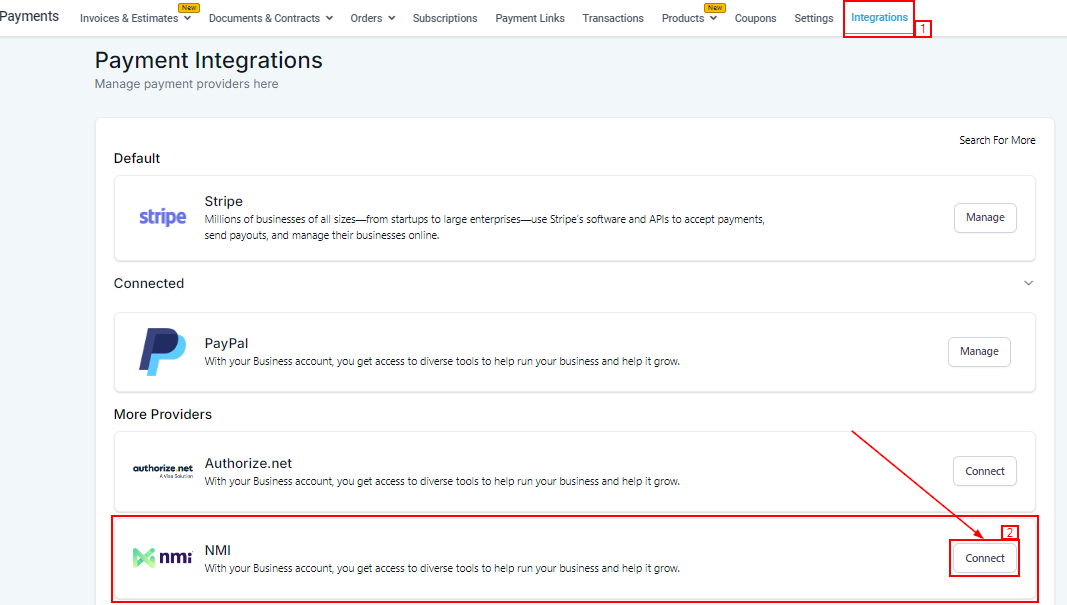This screenshot has height=605, width=1067.
Task: Go to the Settings tab
Action: click(813, 18)
